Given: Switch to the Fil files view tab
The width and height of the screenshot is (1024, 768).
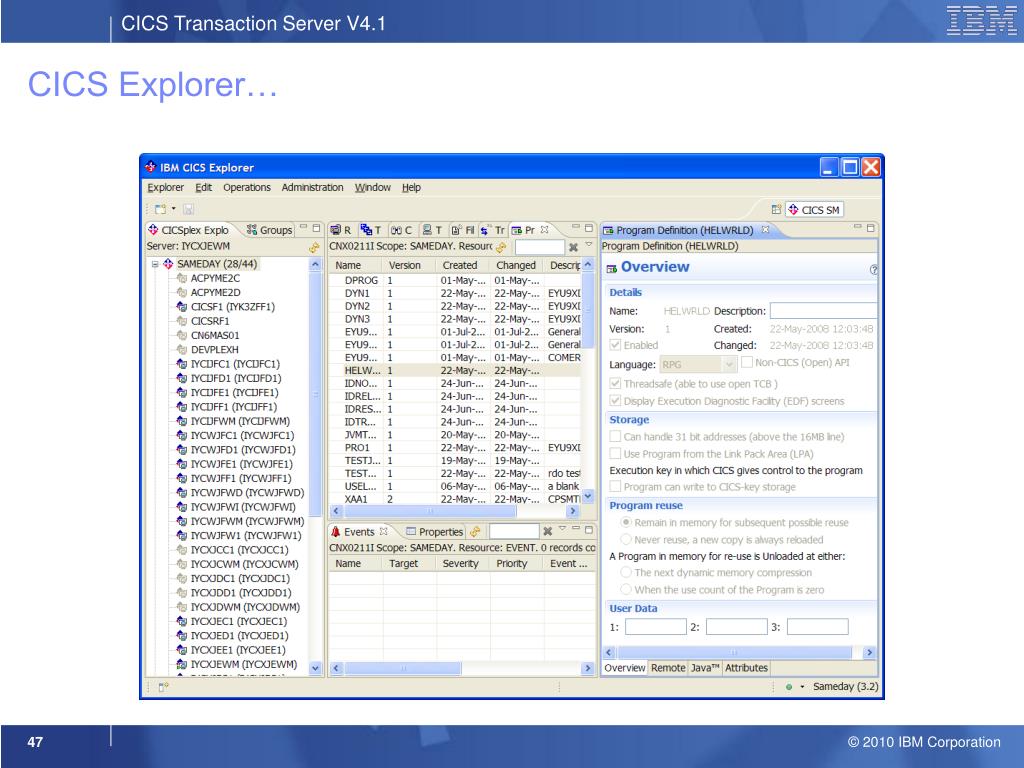Looking at the screenshot, I should [x=463, y=230].
